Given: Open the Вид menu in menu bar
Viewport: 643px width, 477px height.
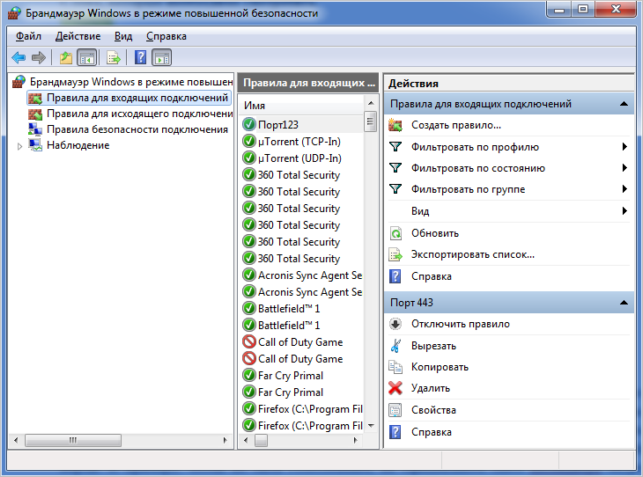Looking at the screenshot, I should coord(123,37).
